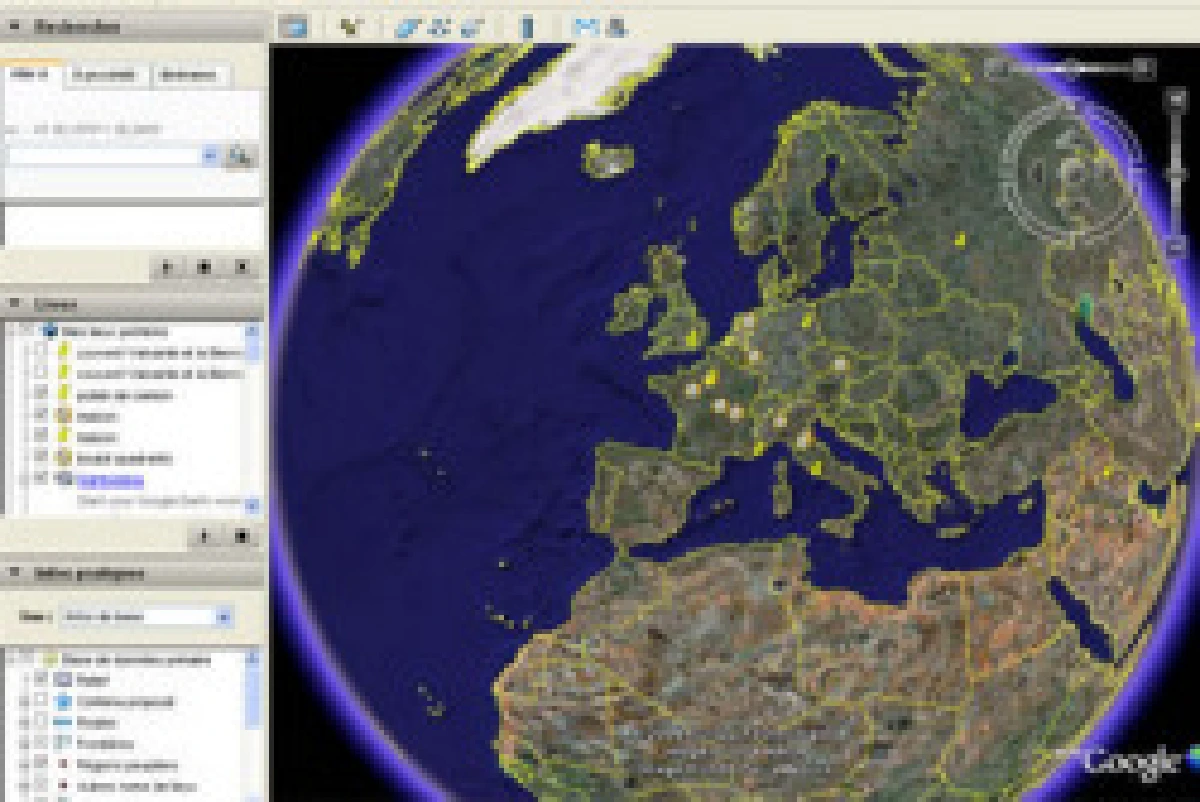1200x802 pixels.
Task: Click play button below the search results
Action: tap(168, 268)
